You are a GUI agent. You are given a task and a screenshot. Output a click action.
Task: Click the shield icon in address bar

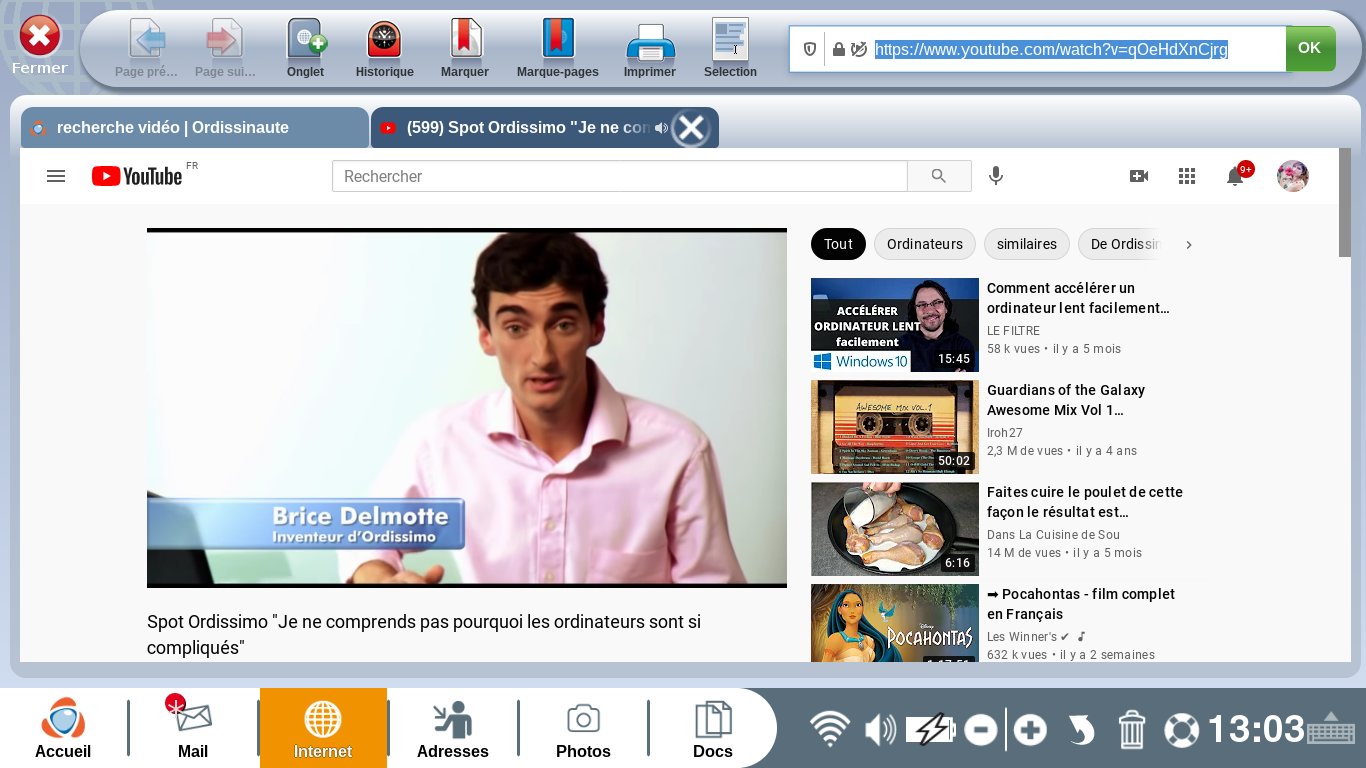coord(810,49)
